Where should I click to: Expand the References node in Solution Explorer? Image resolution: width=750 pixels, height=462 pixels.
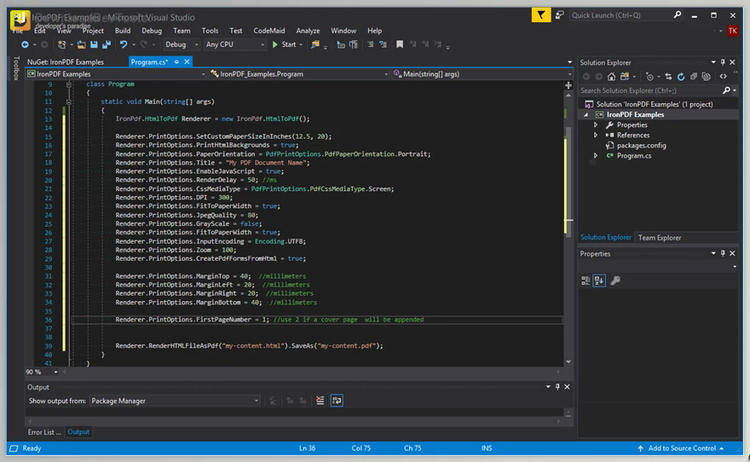point(596,135)
